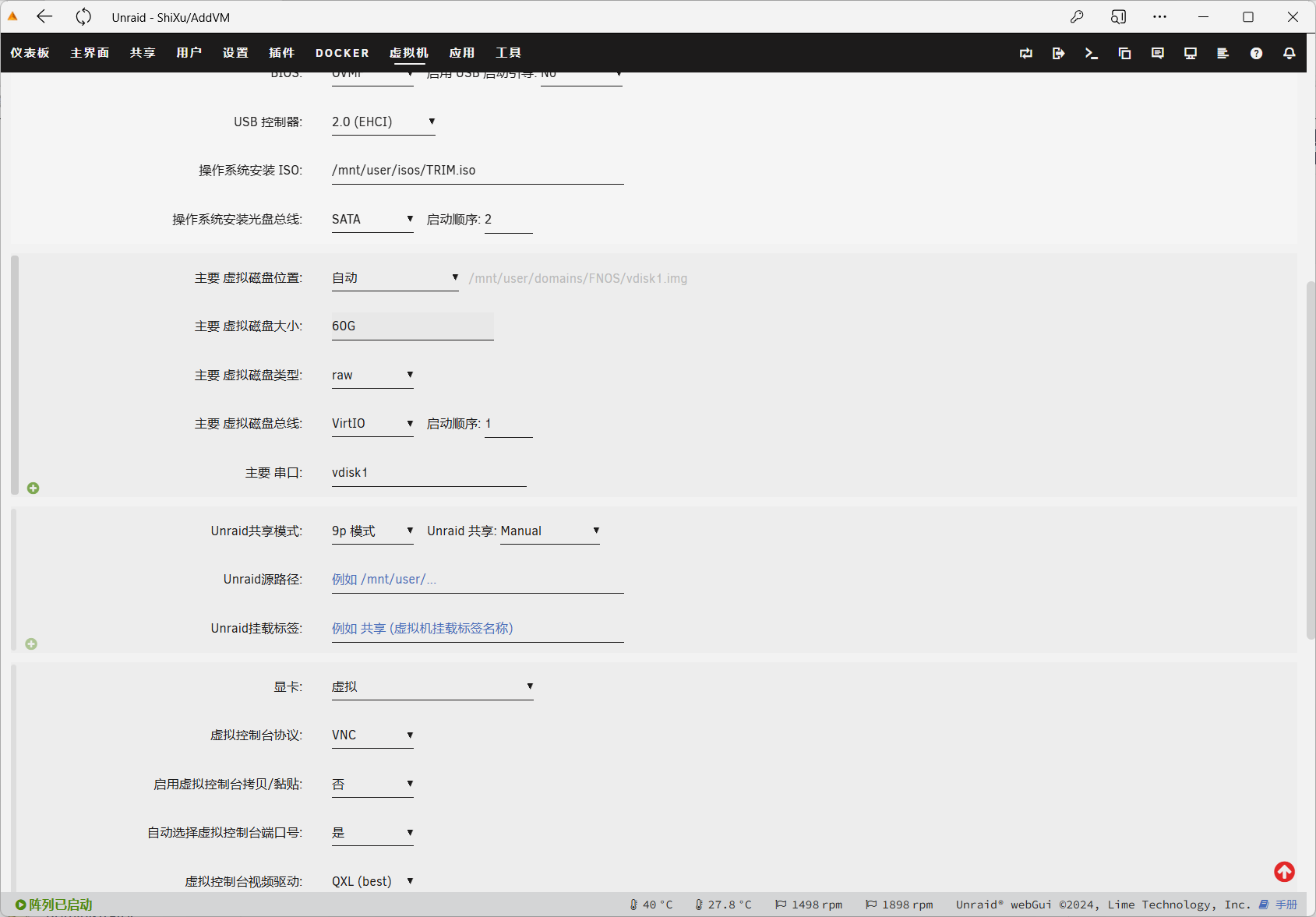
Task: Click the 手册 link in the footer
Action: pyautogui.click(x=1286, y=905)
